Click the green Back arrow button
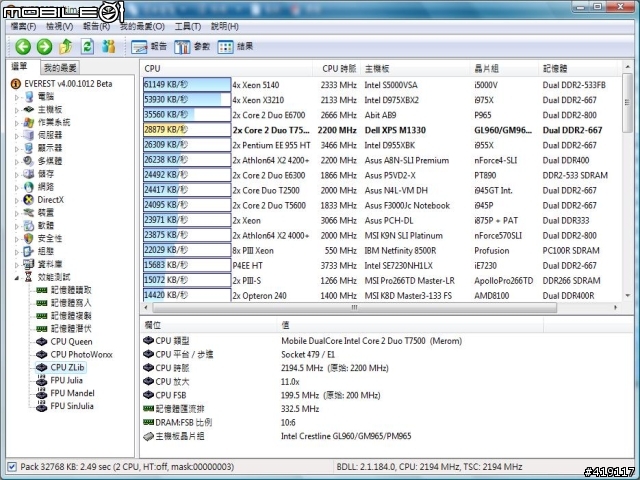This screenshot has height=480, width=640. (23, 47)
